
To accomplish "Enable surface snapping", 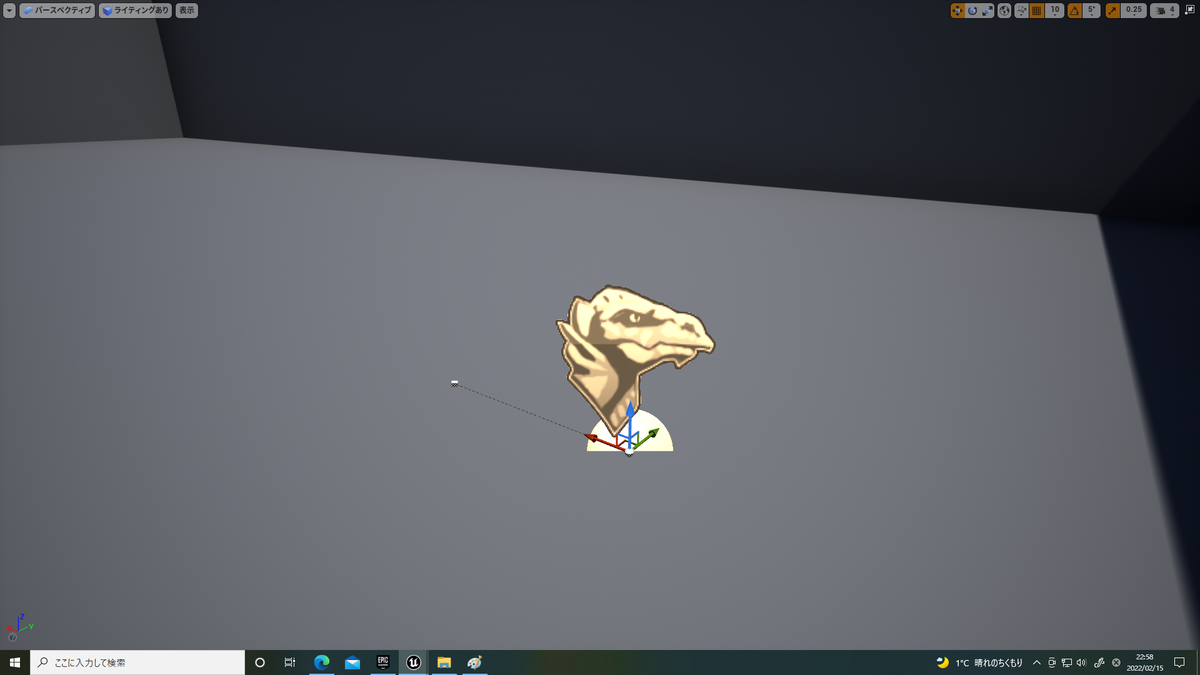I will click(1019, 9).
